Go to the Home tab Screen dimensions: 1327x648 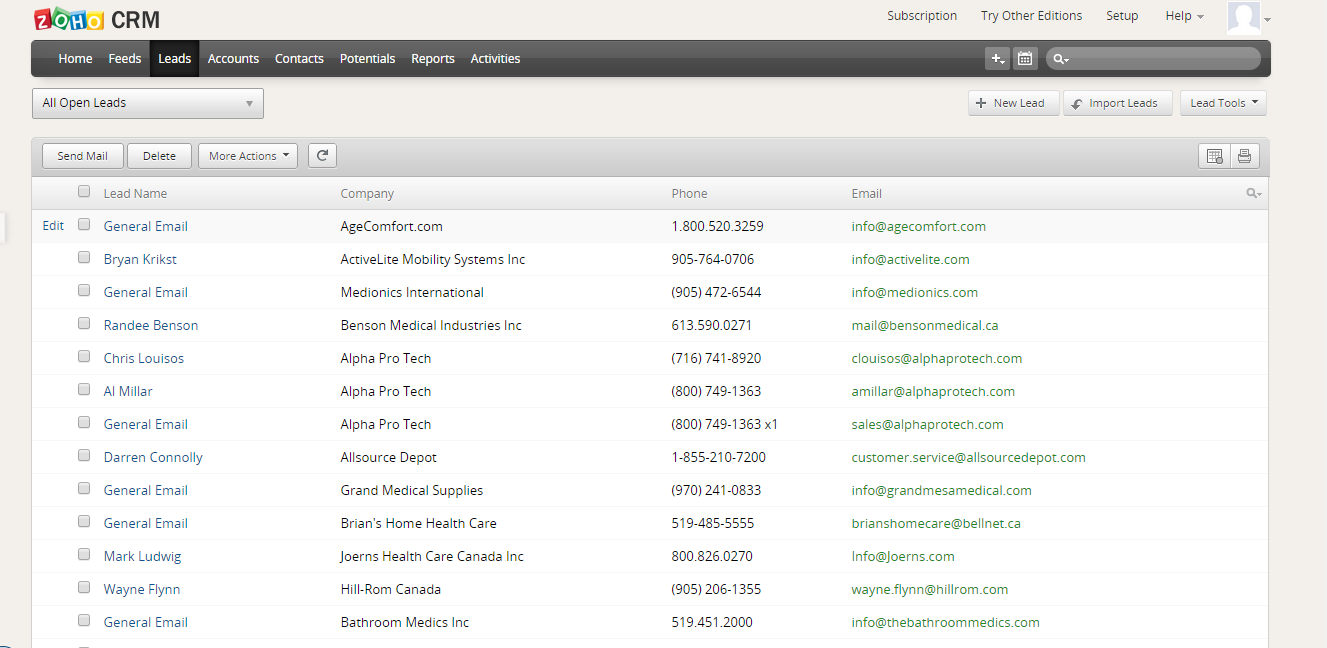[x=75, y=59]
